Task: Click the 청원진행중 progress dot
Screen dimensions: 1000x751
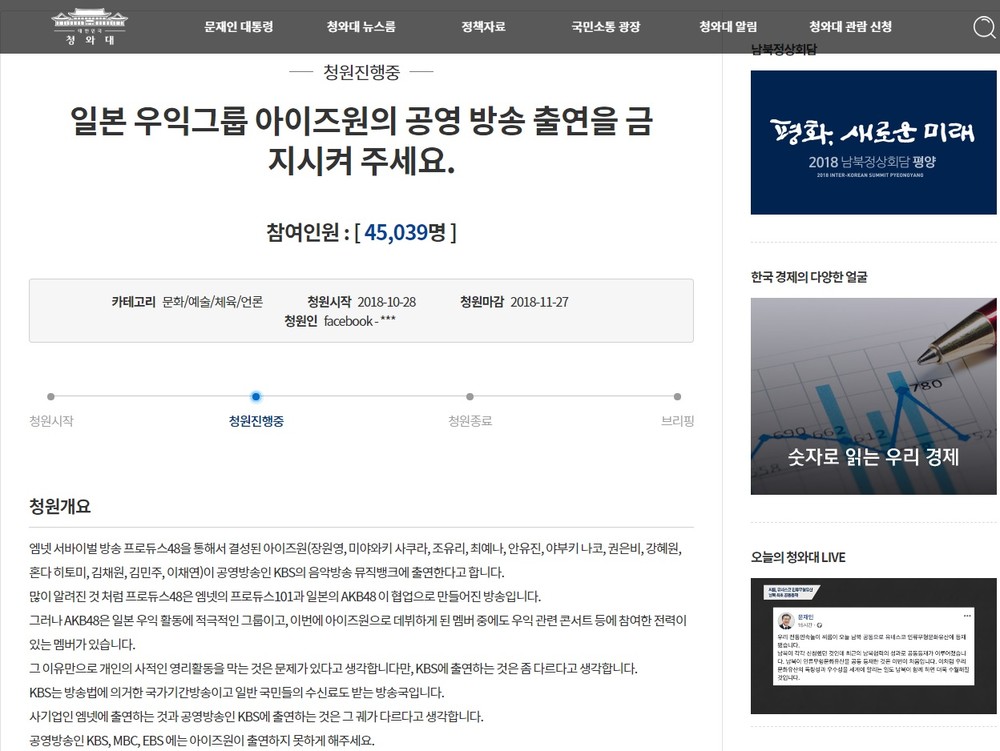Action: [258, 396]
